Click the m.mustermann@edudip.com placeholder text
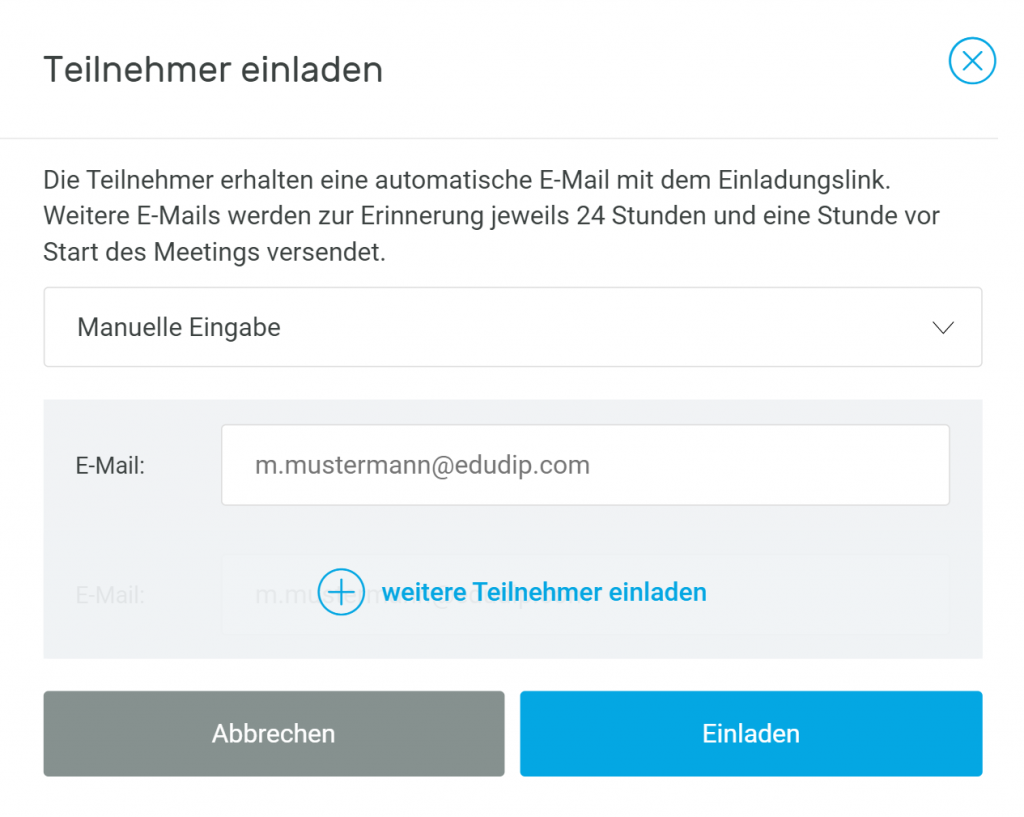 [422, 465]
